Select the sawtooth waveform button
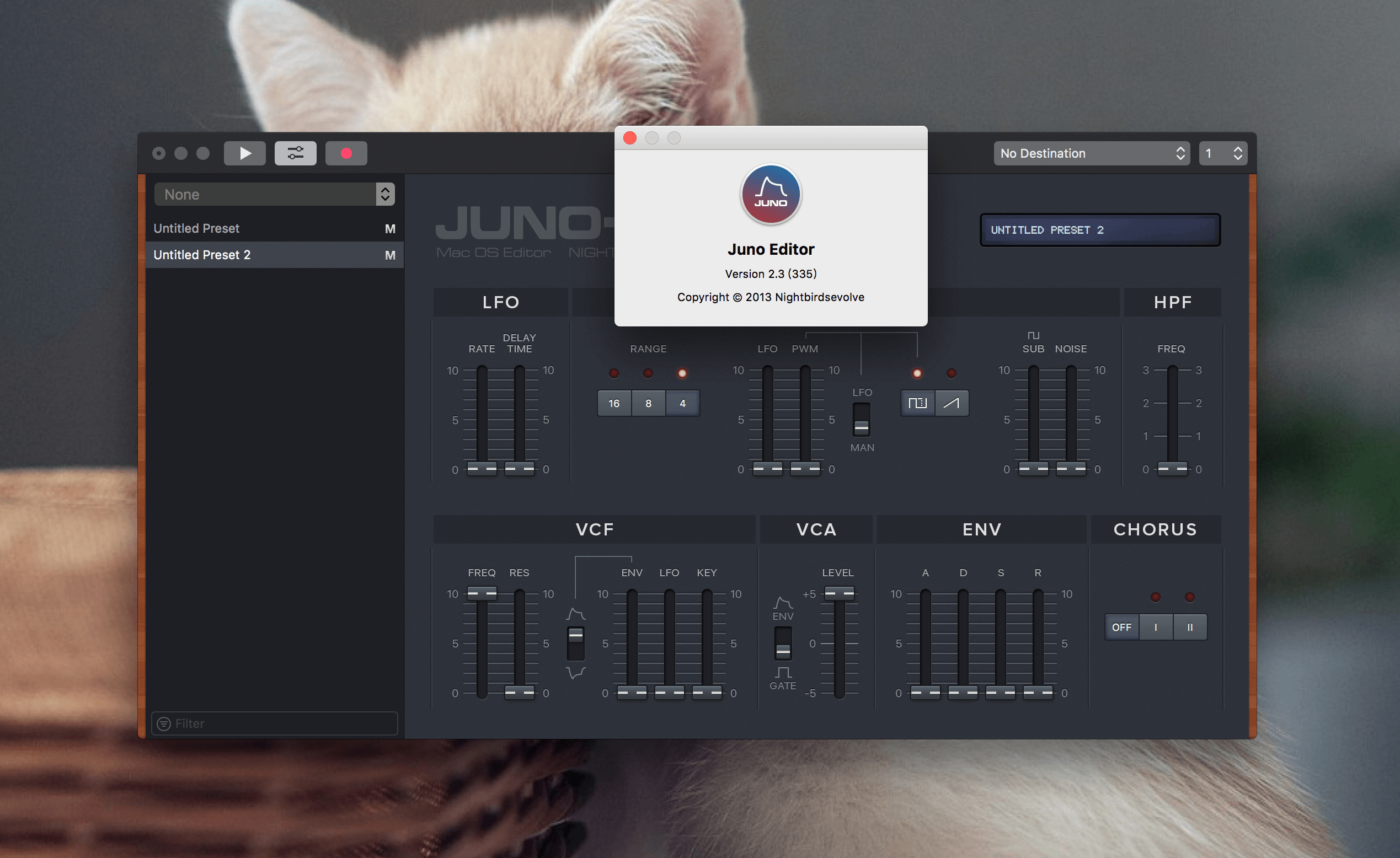The height and width of the screenshot is (858, 1400). [952, 403]
